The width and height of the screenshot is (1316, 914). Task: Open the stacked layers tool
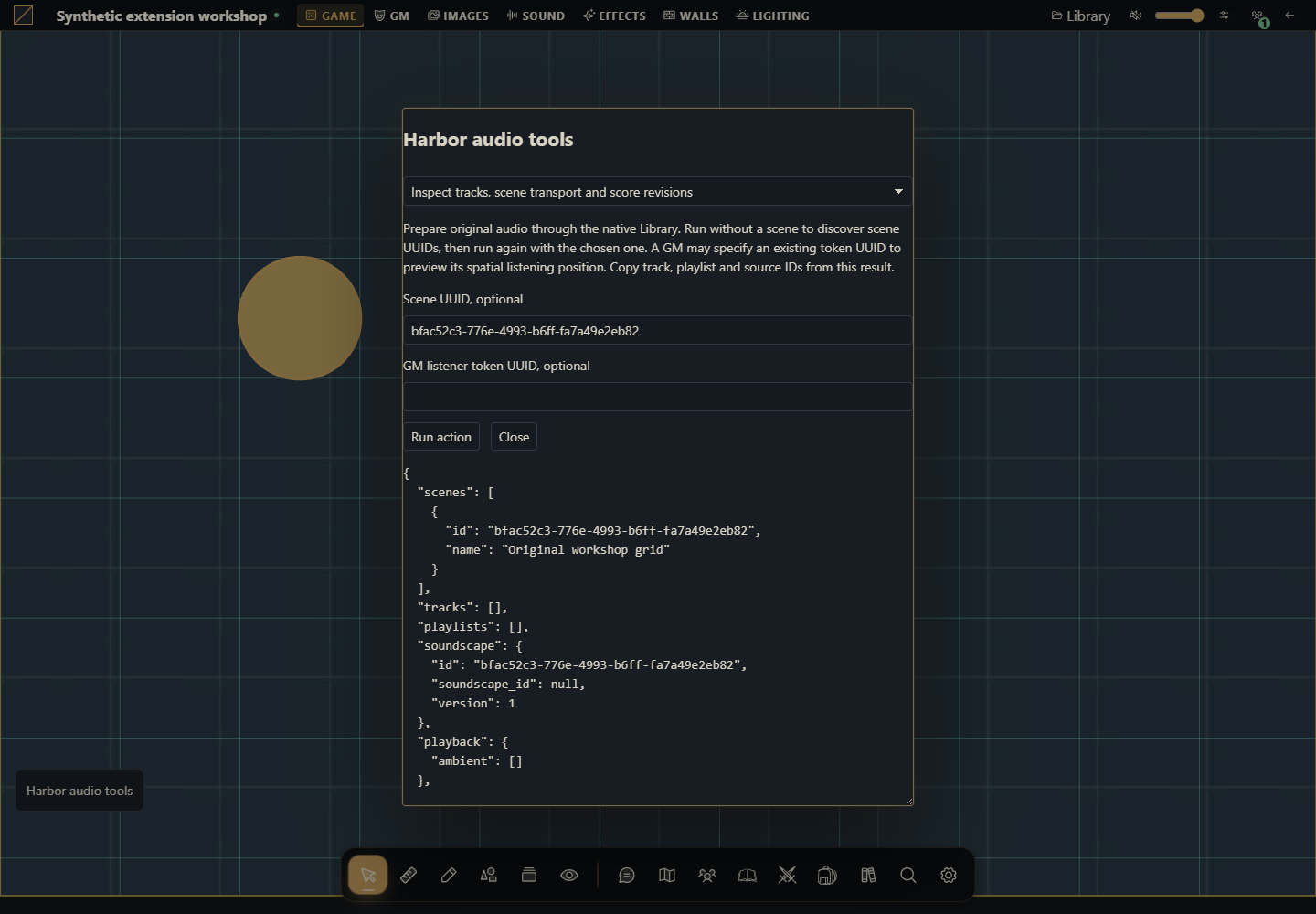(529, 875)
